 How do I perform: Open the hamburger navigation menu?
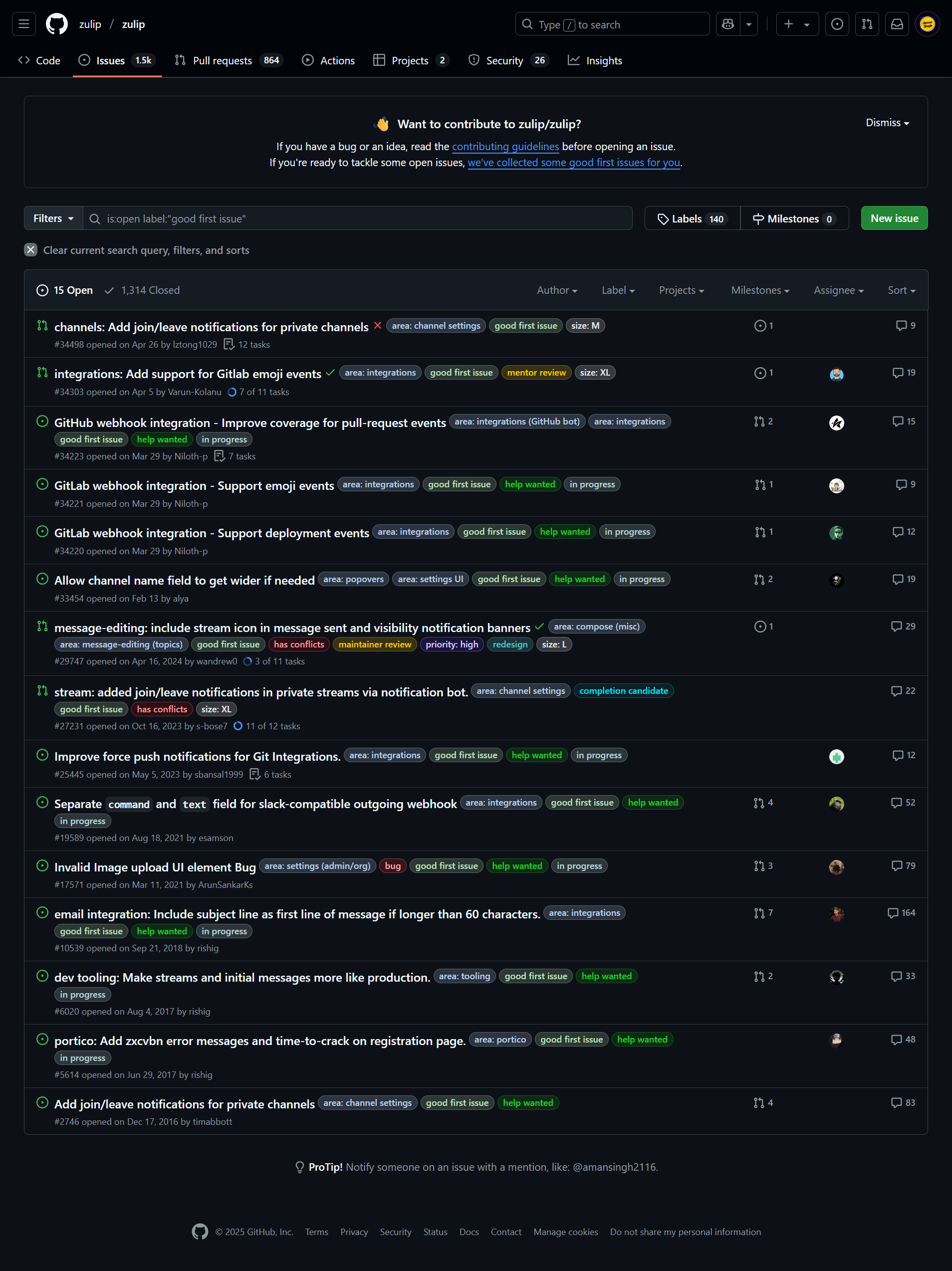click(x=23, y=23)
